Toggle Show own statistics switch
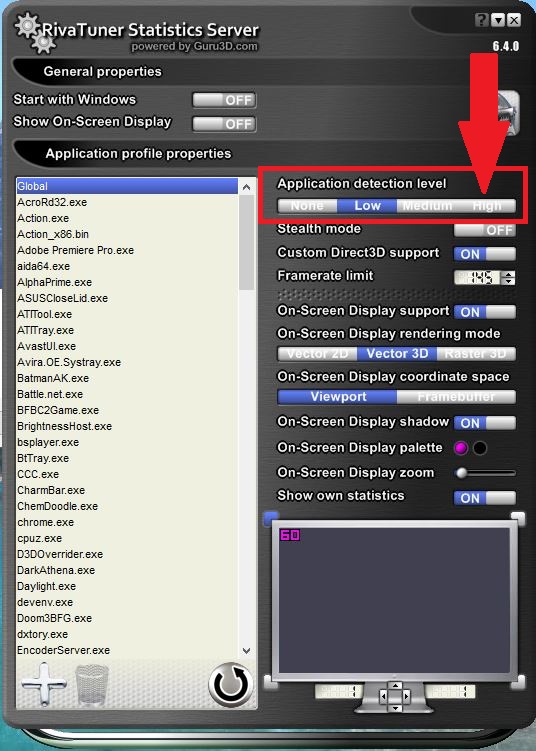Screen dimensions: 536x751 coord(485,498)
